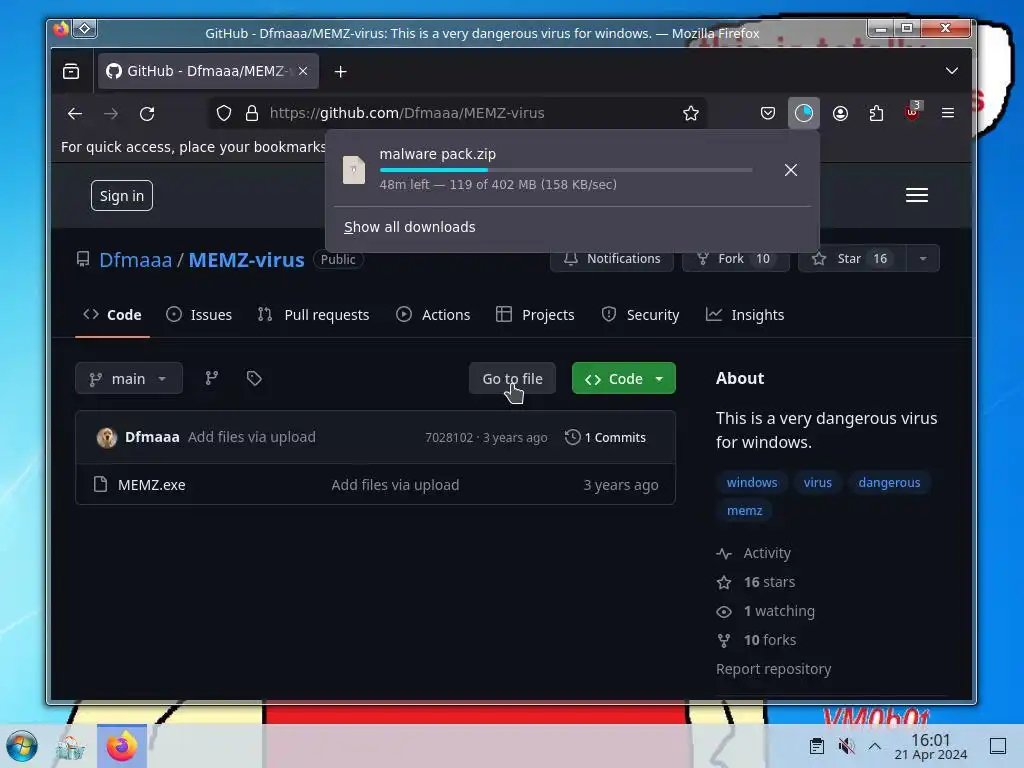Open the MEMZ-virus repository name link
Screen dimensions: 1024x768
246,260
